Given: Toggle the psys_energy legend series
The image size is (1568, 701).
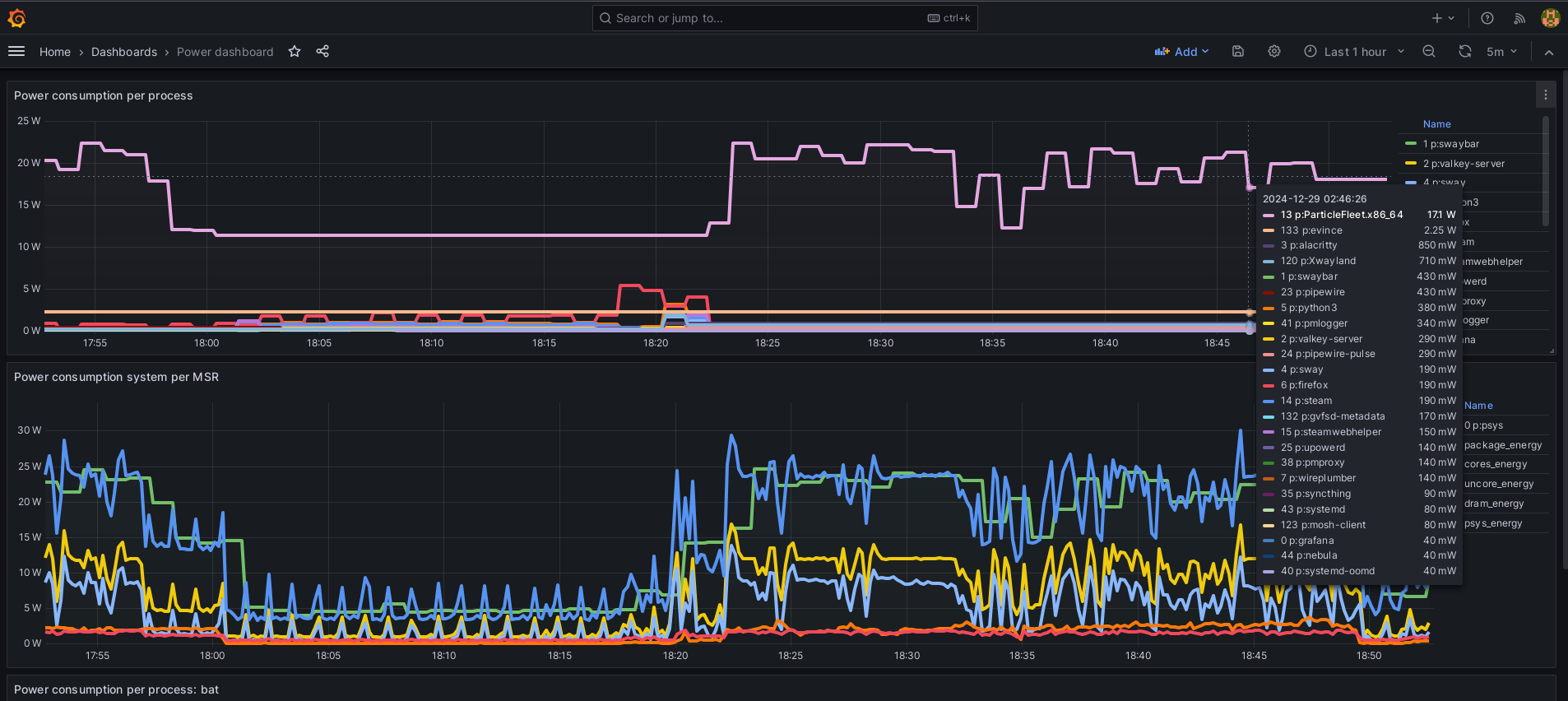Looking at the screenshot, I should pyautogui.click(x=1493, y=523).
